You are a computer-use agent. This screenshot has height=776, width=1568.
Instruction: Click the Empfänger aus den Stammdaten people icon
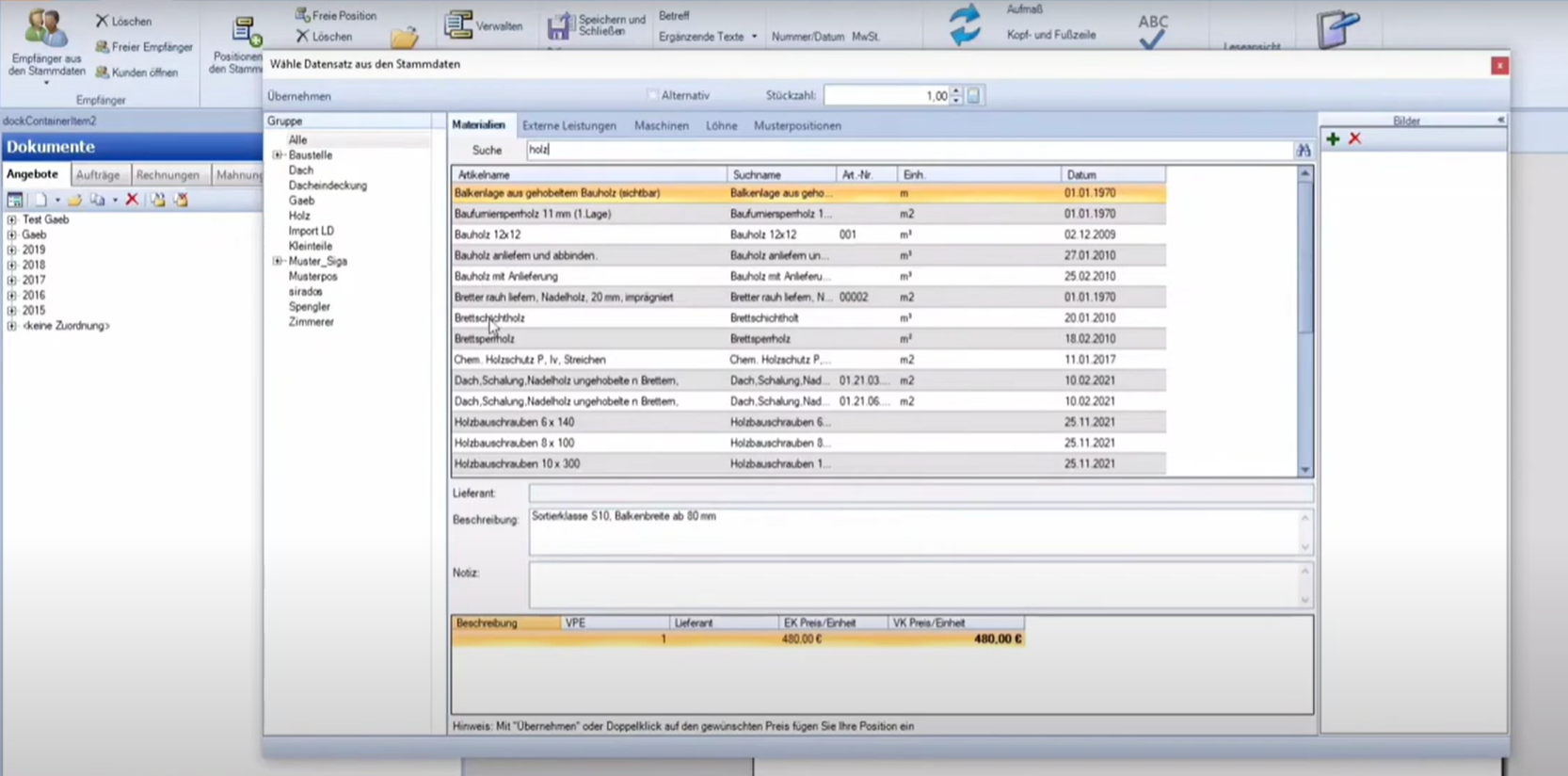(x=45, y=28)
